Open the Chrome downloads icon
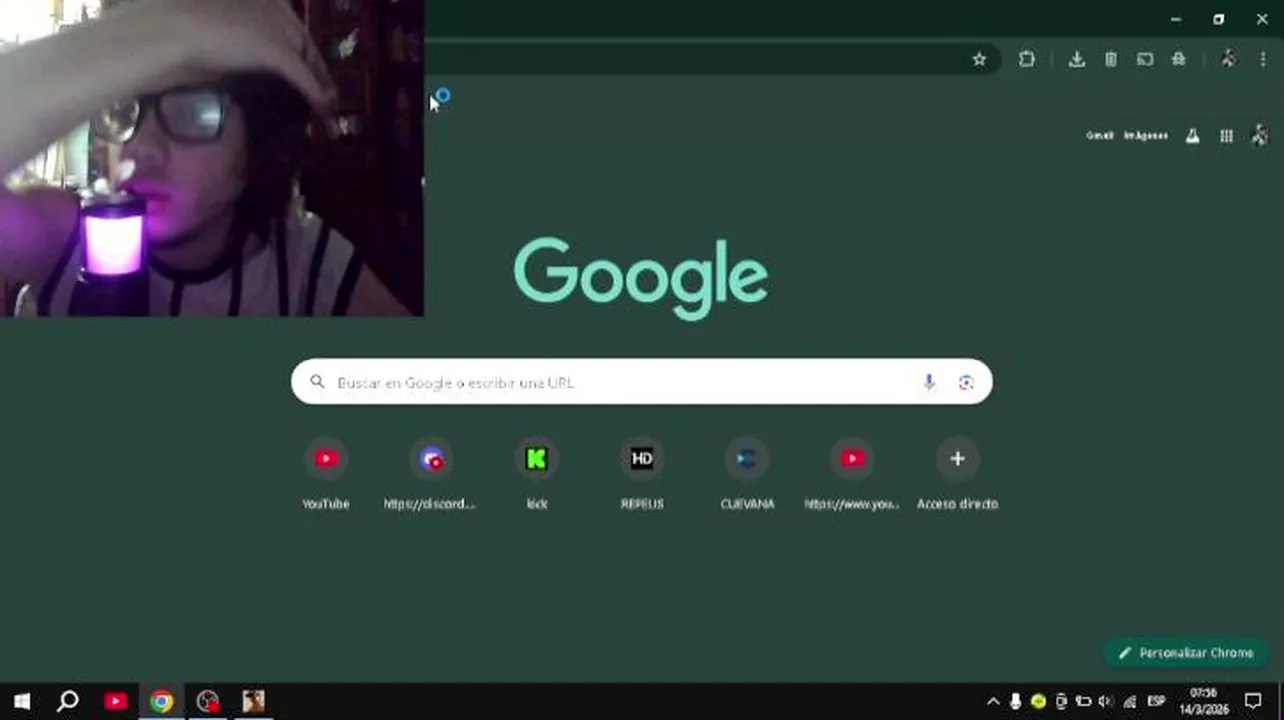The image size is (1284, 720). point(1076,59)
